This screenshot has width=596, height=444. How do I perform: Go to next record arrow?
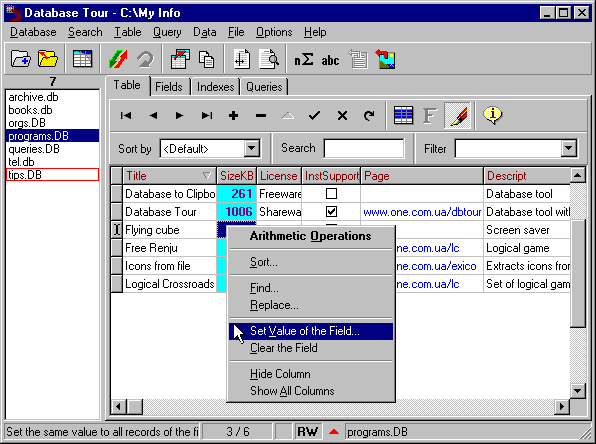[x=179, y=115]
